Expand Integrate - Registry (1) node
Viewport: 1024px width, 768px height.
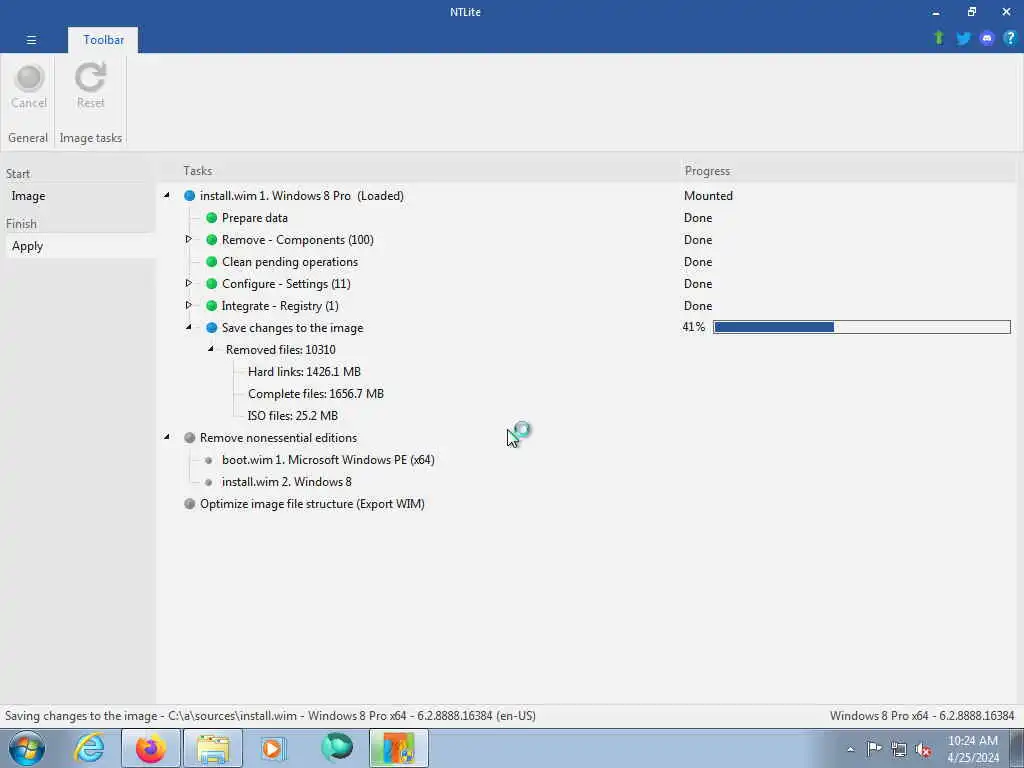coord(189,305)
